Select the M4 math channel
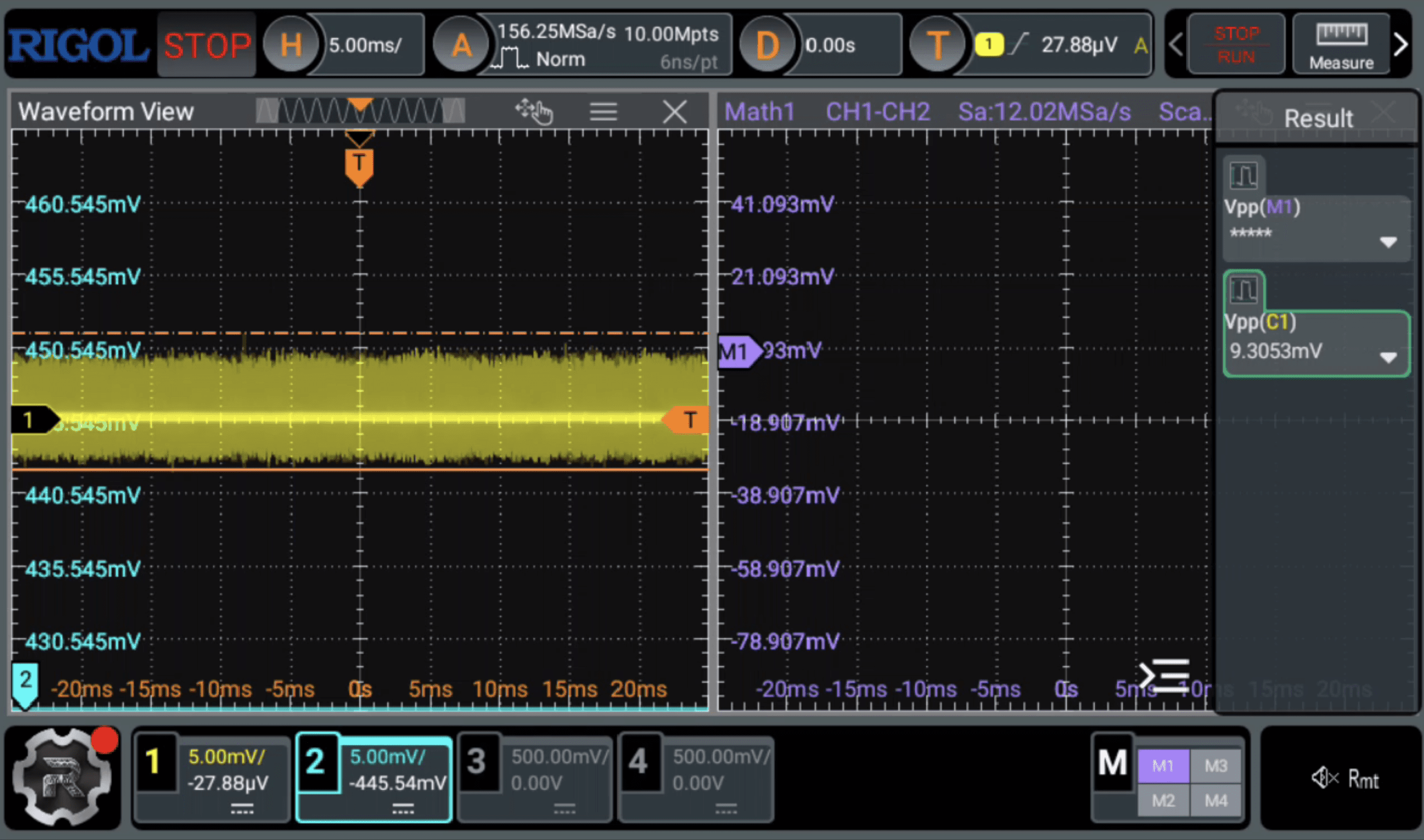 pyautogui.click(x=1216, y=800)
